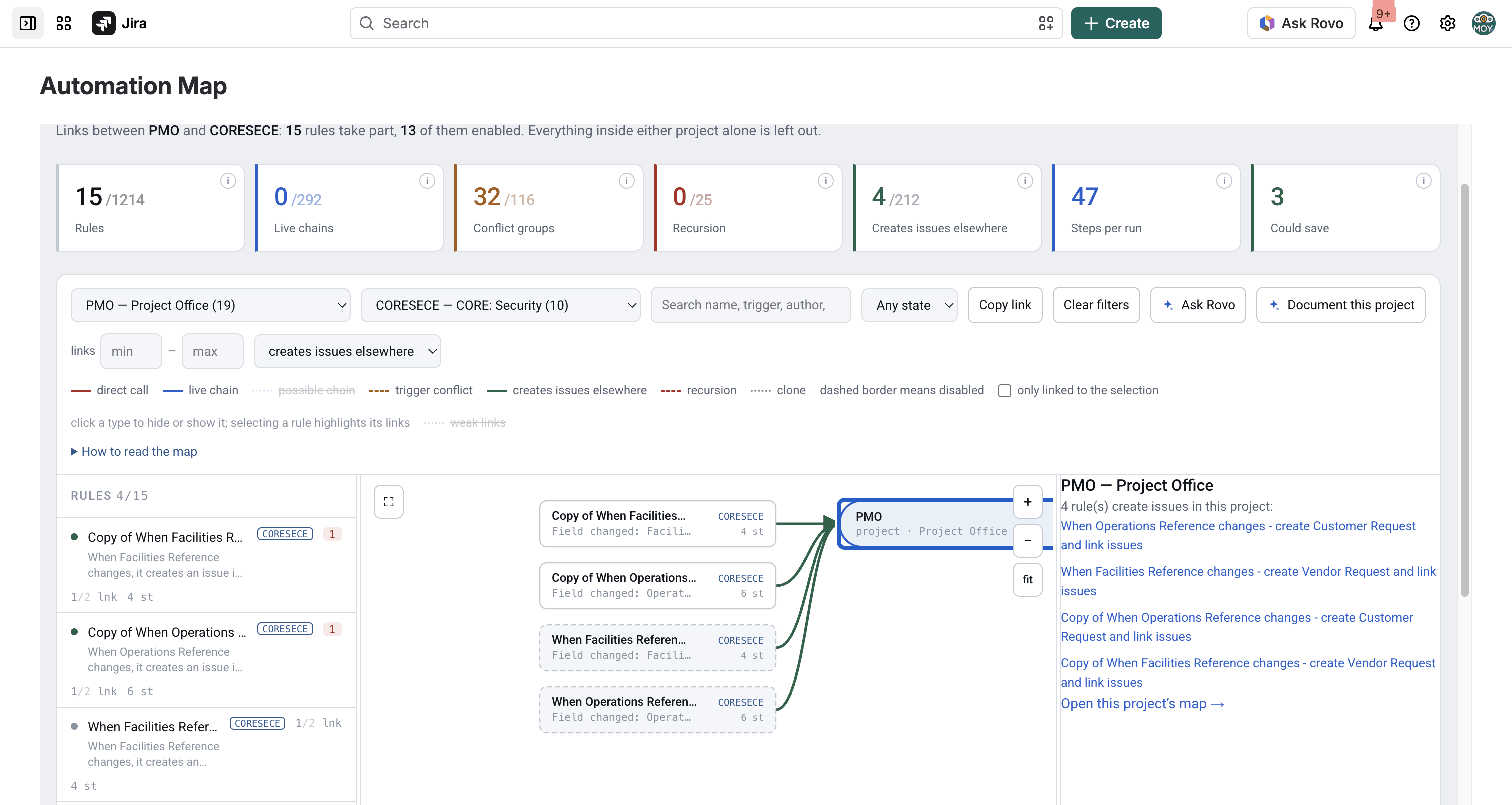Viewport: 1512px width, 805px height.
Task: Show the possible chain link type
Action: tap(304, 390)
